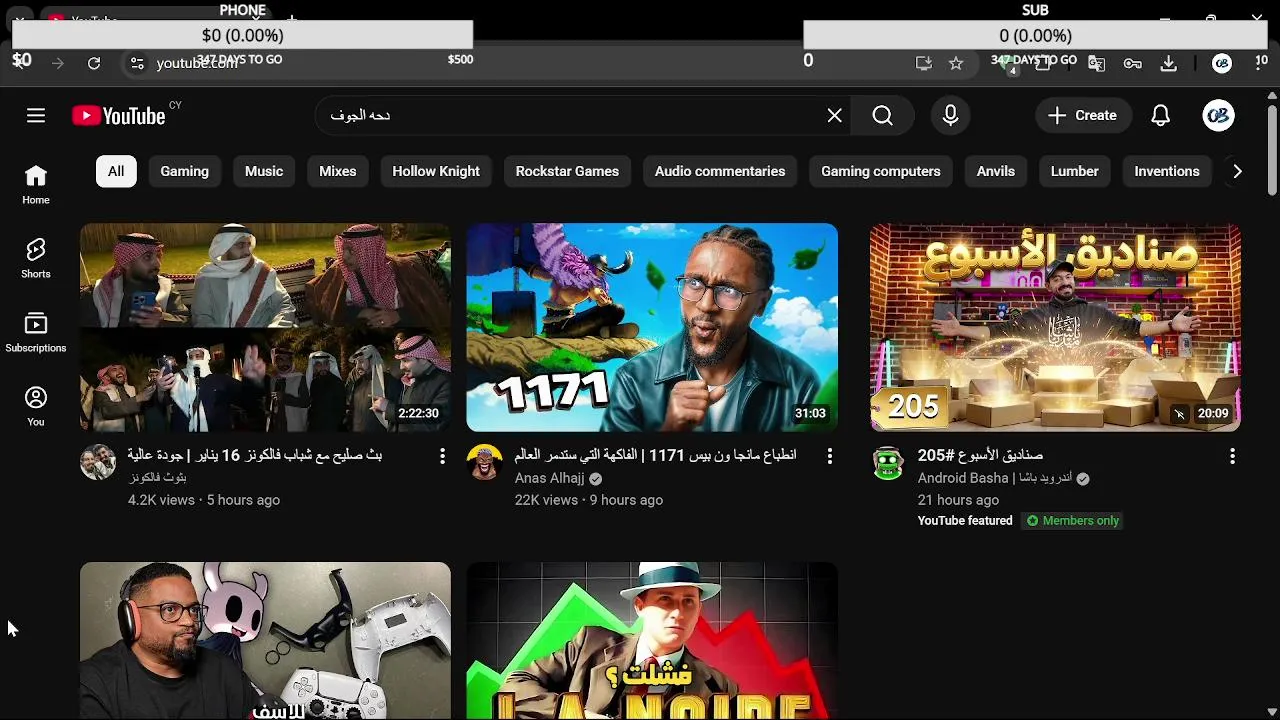Select the Audio commentaries filter chip

click(720, 171)
